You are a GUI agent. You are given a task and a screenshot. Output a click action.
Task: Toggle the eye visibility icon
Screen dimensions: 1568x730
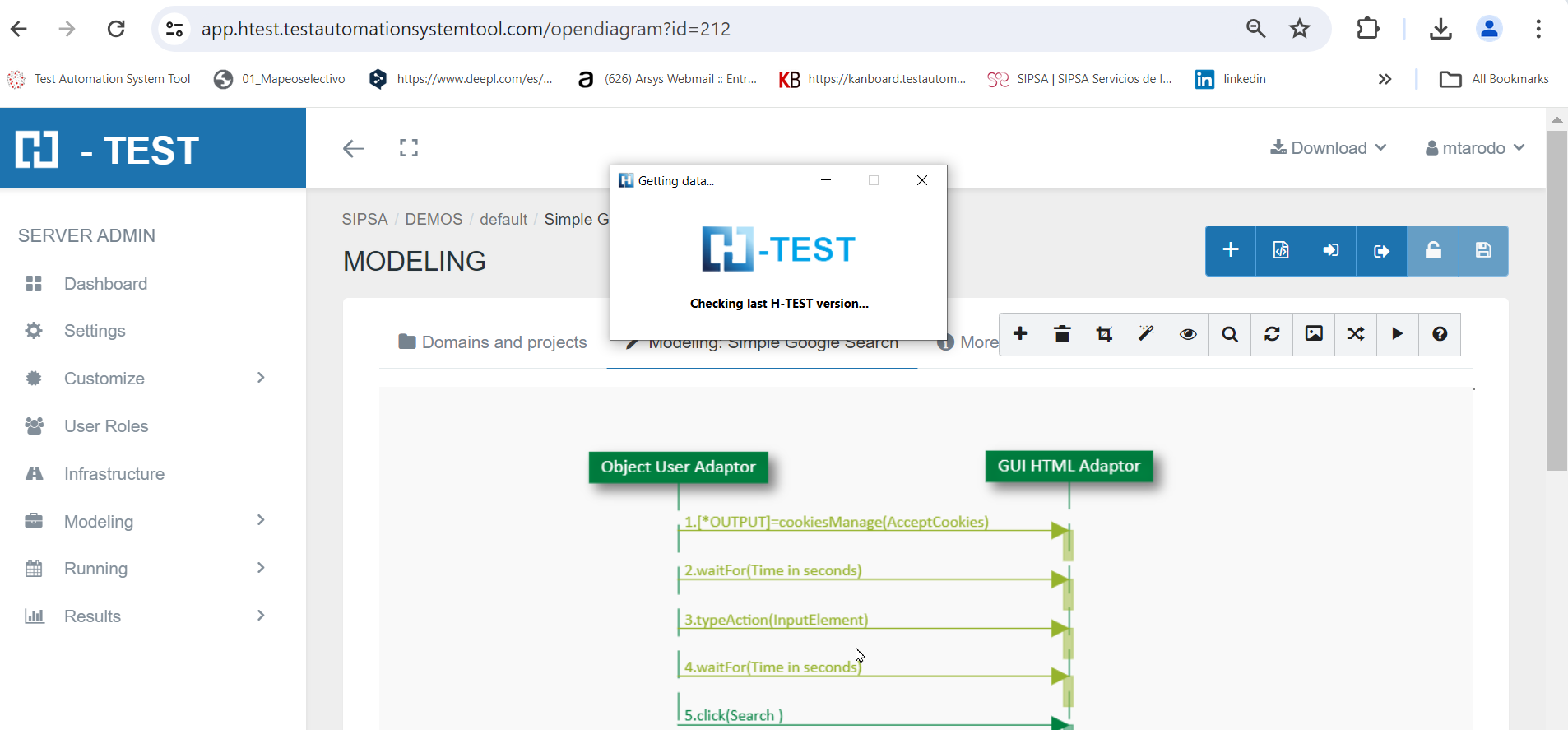click(x=1188, y=334)
